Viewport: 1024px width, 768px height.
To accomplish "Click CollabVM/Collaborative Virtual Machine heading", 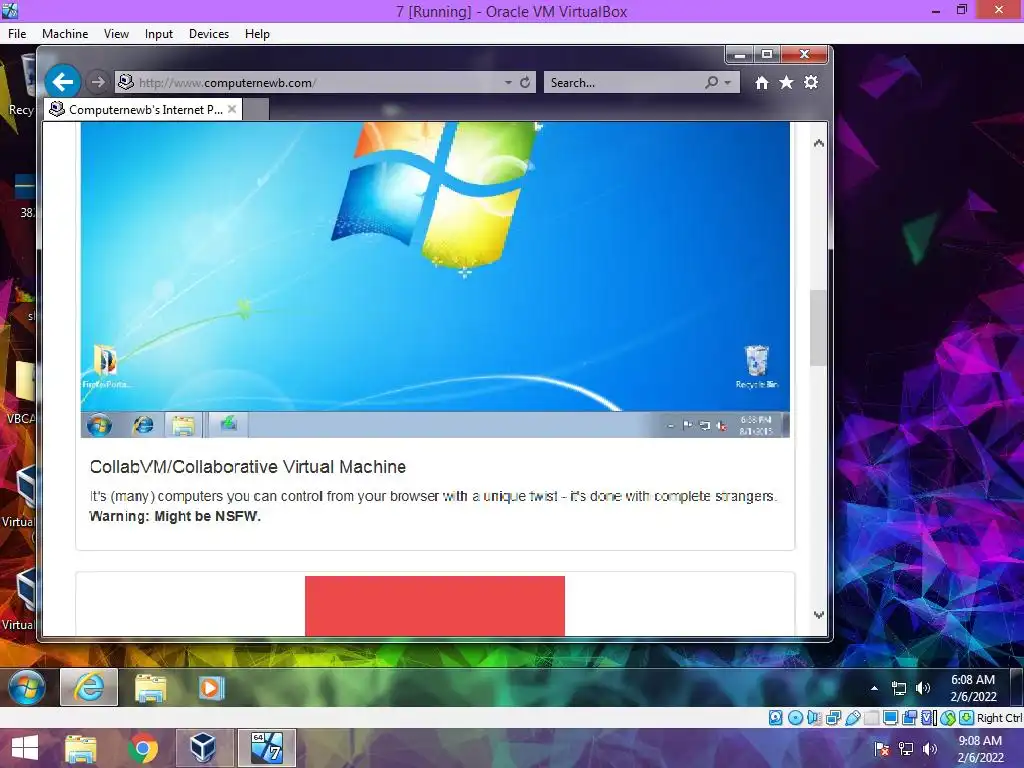I will (x=248, y=467).
